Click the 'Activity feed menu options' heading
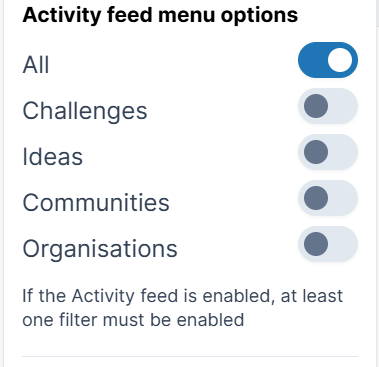The height and width of the screenshot is (367, 379). click(x=160, y=15)
